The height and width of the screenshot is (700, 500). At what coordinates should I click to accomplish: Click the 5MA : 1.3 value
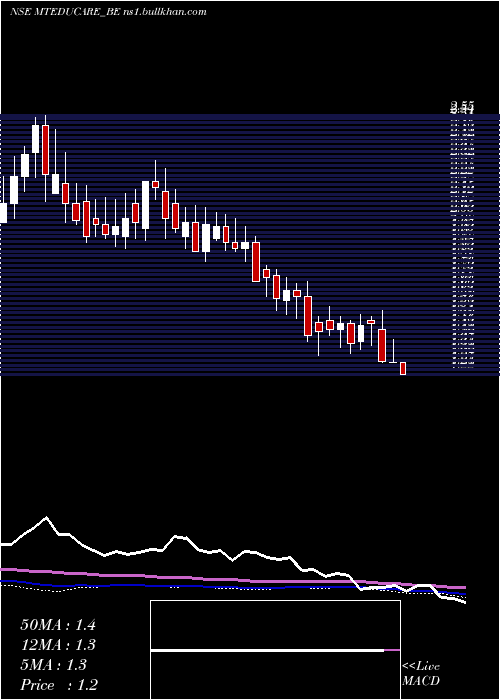coord(53,665)
